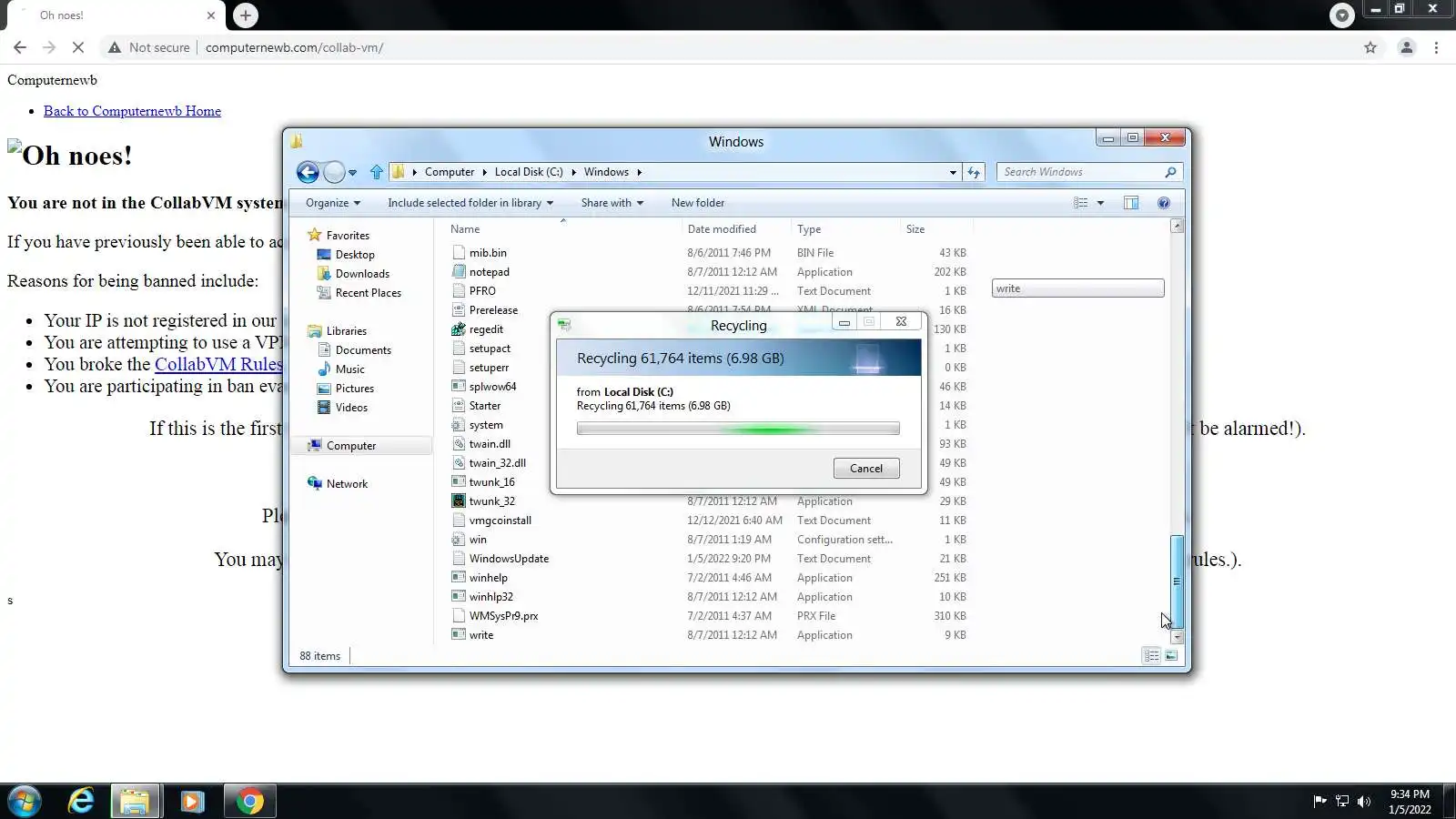Image resolution: width=1456 pixels, height=819 pixels.
Task: Switch to large icons view in status bar
Action: tap(1171, 655)
